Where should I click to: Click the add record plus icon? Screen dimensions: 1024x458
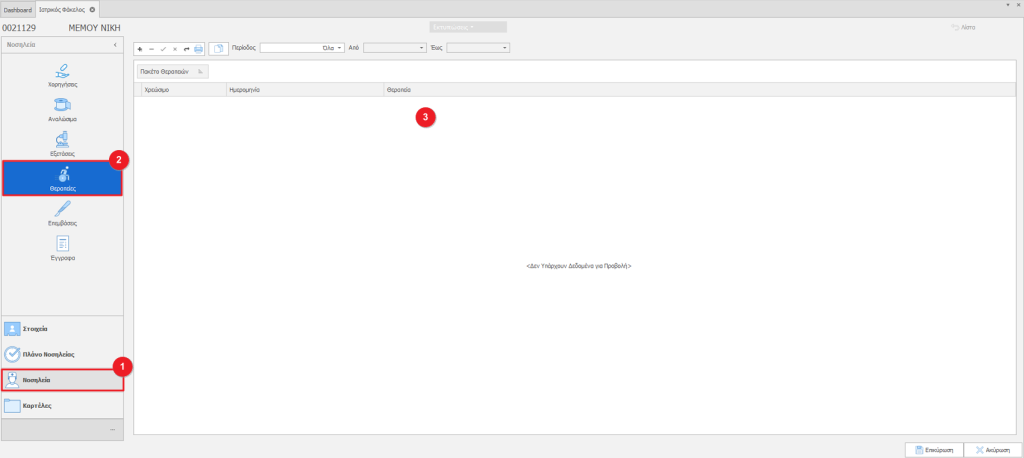coord(140,48)
